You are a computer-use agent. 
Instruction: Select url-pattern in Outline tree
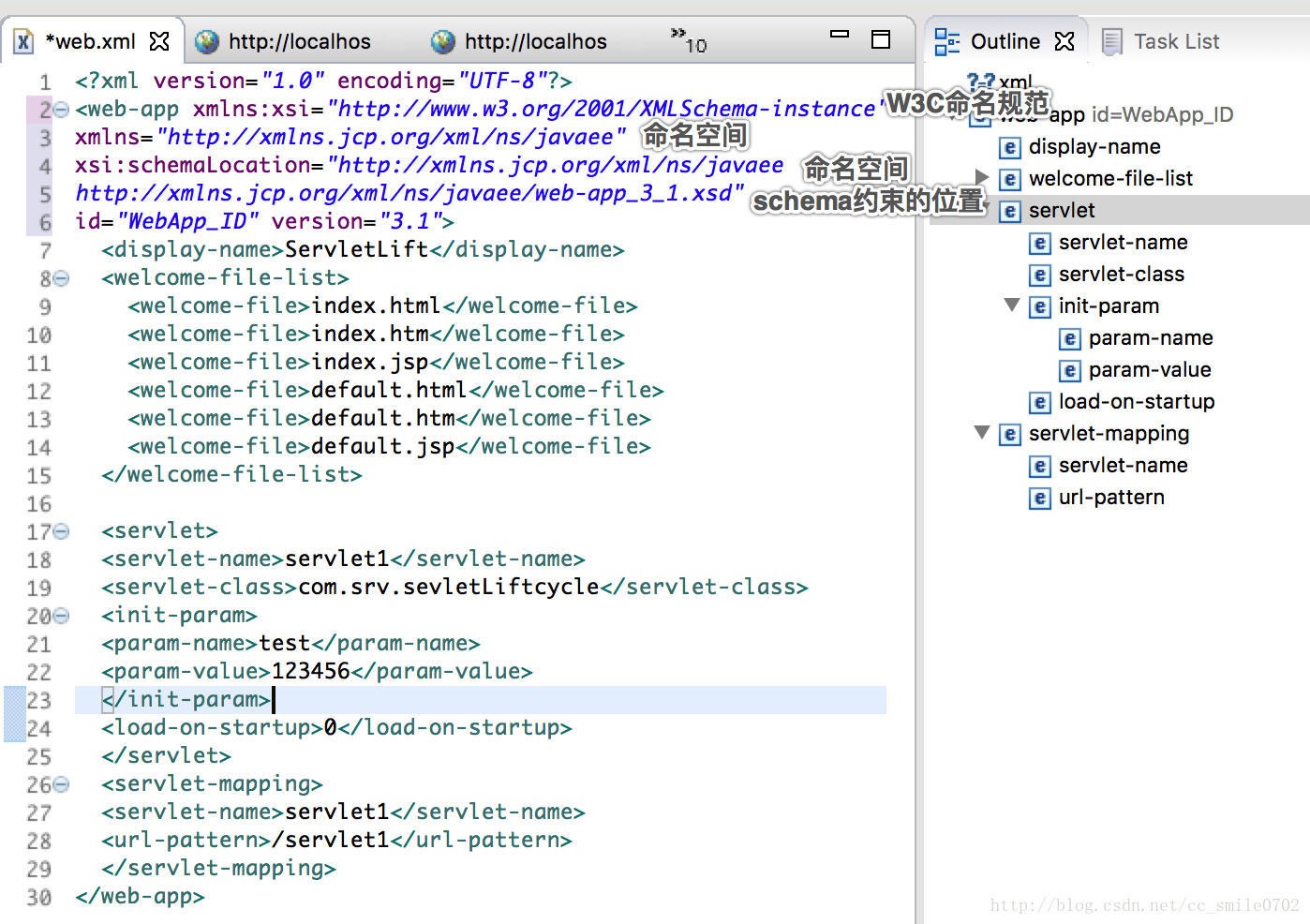pos(1111,497)
